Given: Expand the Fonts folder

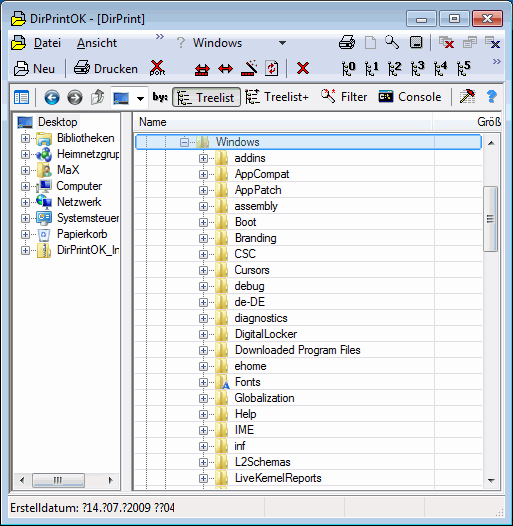Looking at the screenshot, I should pos(203,382).
